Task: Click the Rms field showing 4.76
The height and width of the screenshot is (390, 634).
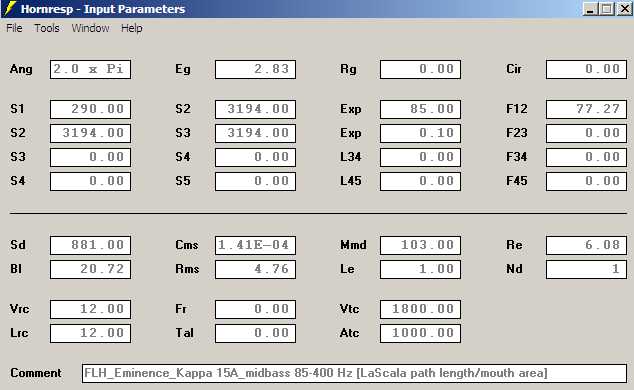Action: (256, 270)
